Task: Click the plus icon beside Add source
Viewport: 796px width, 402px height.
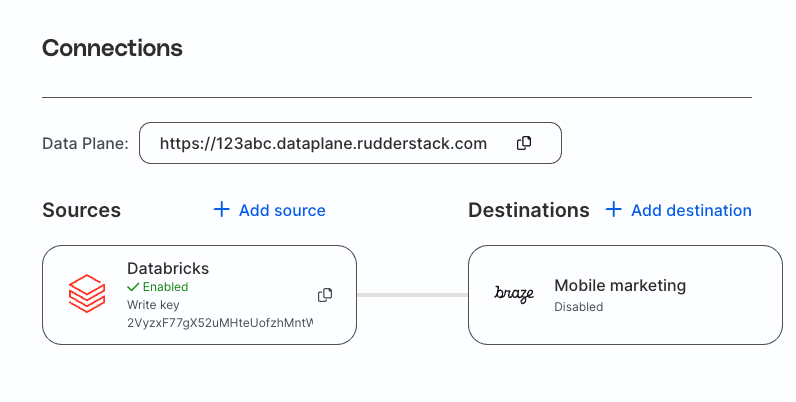Action: click(222, 210)
